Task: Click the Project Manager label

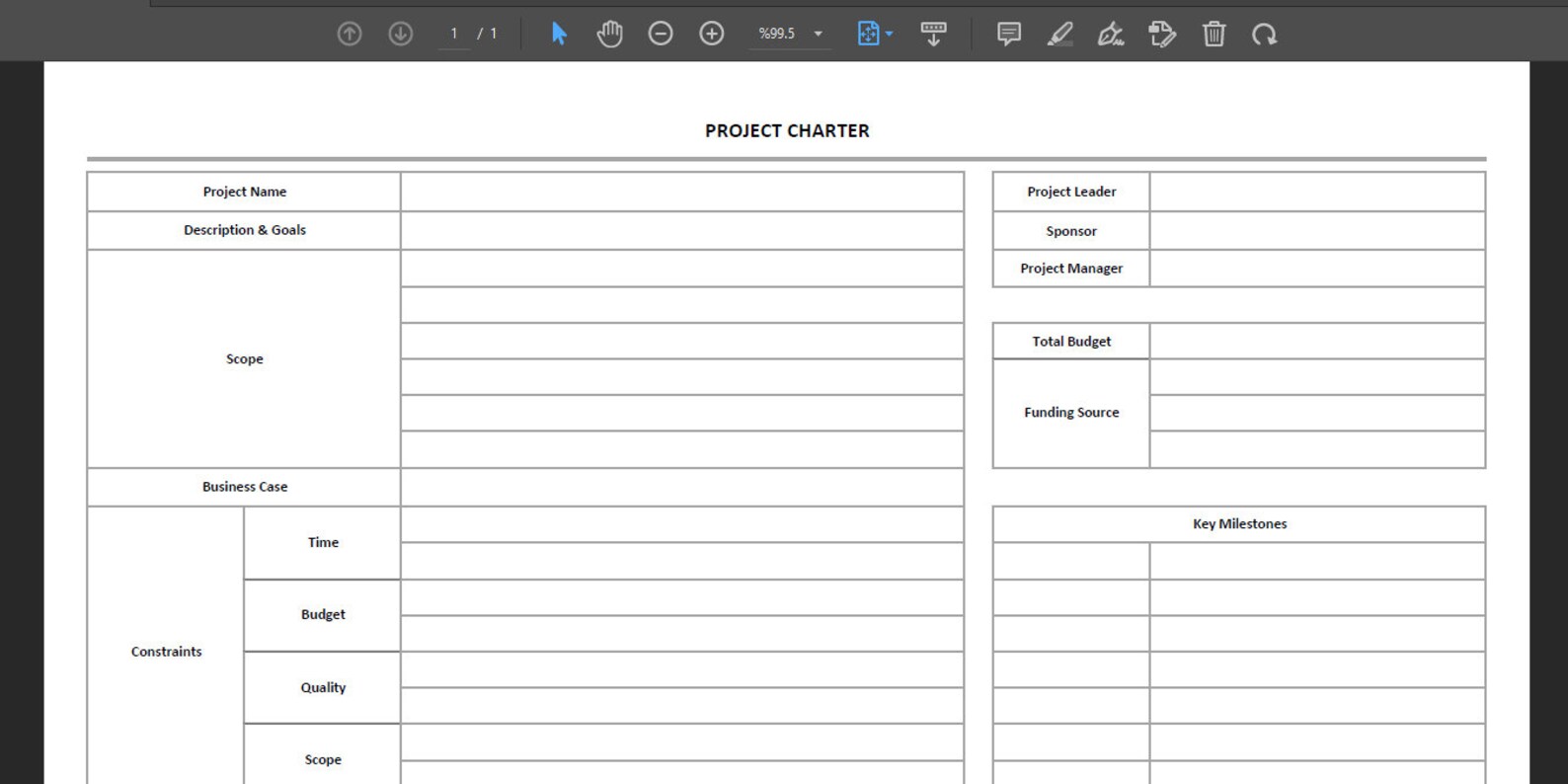Action: (x=1071, y=269)
